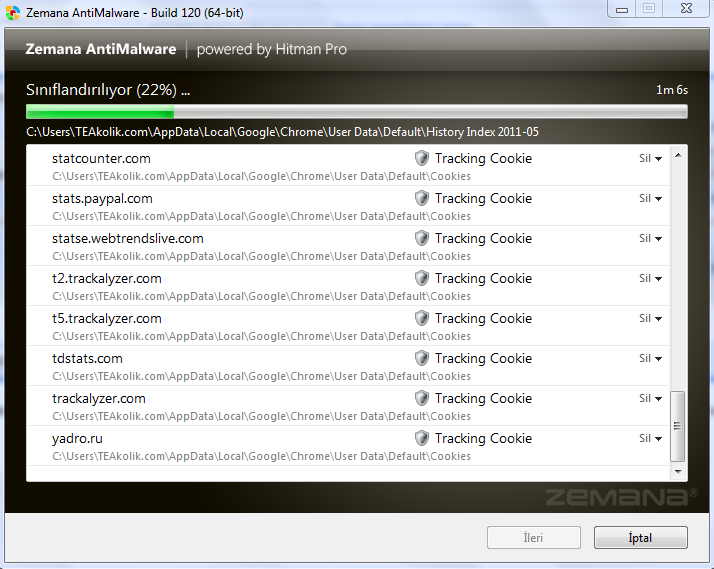
Task: Click the Cookies file path under stats.paypal.com
Action: click(x=261, y=216)
